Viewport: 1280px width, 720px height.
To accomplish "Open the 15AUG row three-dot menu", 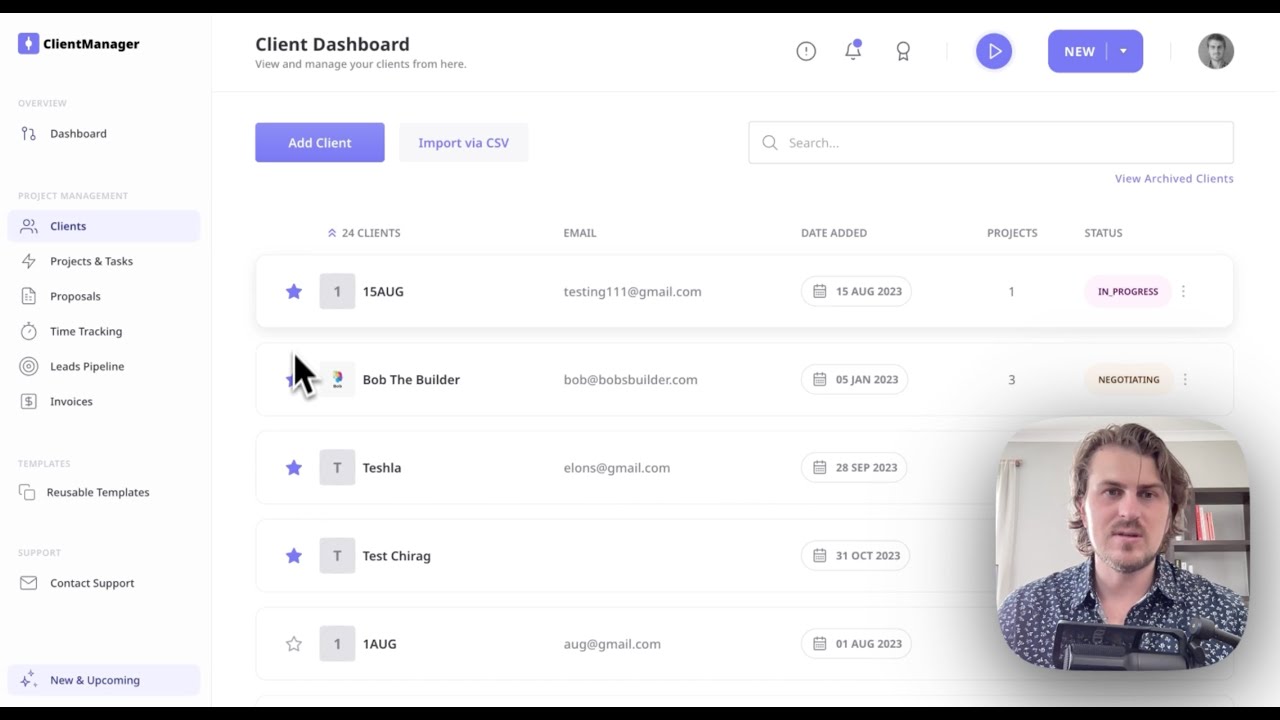I will click(x=1184, y=291).
